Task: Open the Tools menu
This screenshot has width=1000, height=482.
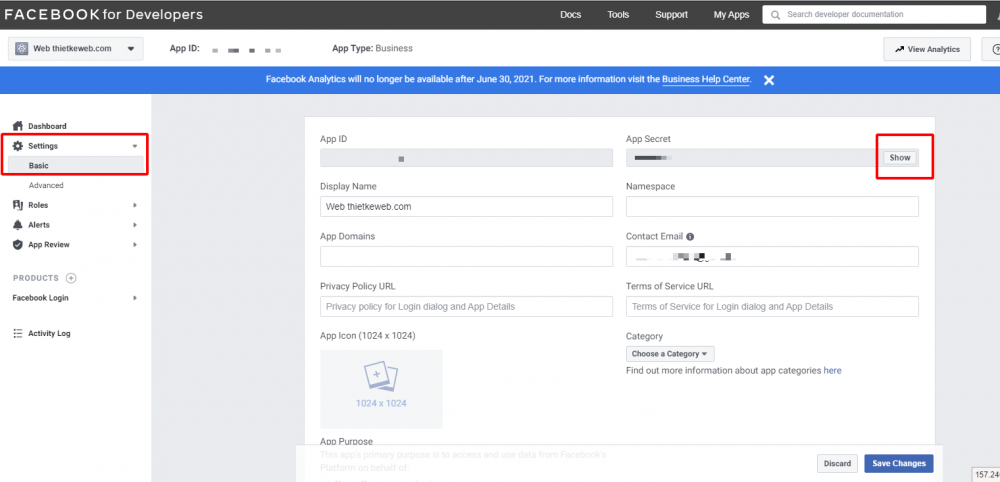Action: (x=618, y=15)
